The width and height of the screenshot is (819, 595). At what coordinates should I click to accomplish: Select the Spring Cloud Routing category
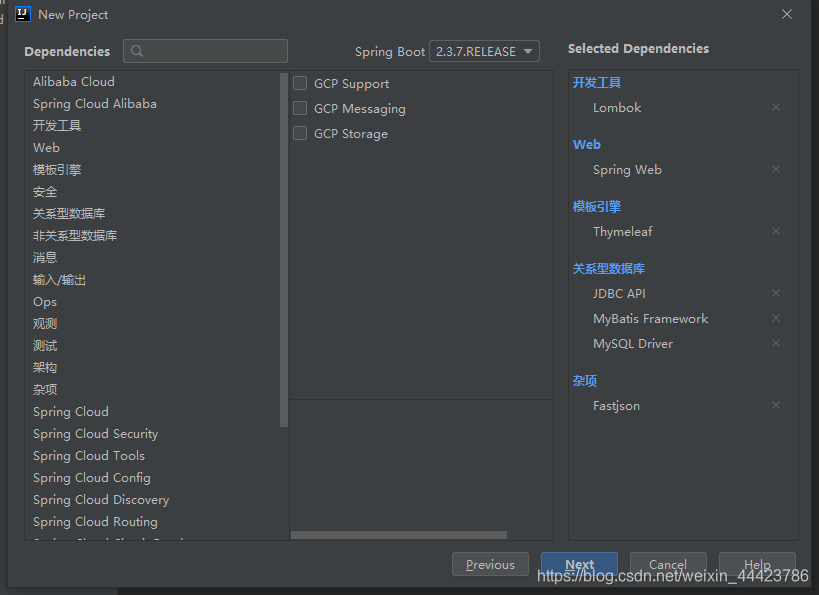click(x=95, y=522)
